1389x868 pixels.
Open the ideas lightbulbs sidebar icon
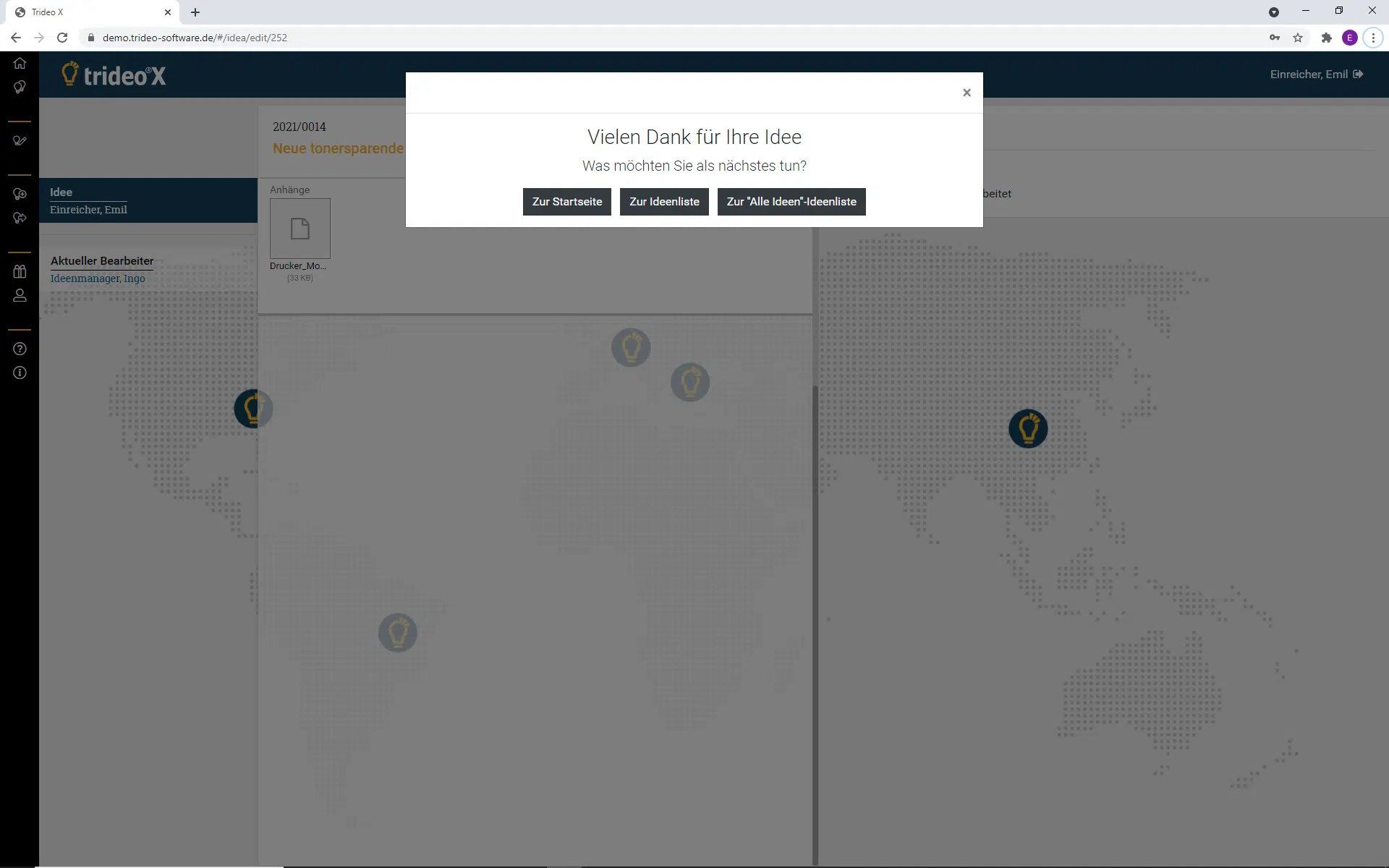click(20, 88)
